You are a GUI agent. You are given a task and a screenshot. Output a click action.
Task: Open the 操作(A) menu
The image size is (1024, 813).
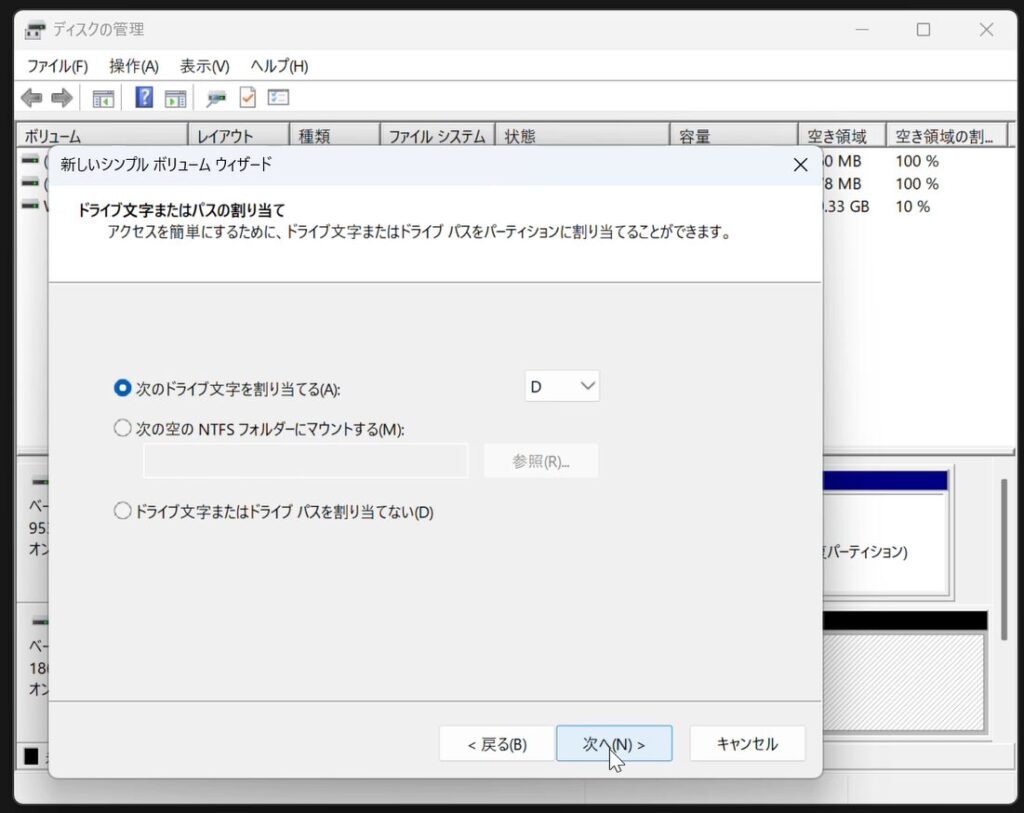pyautogui.click(x=134, y=66)
